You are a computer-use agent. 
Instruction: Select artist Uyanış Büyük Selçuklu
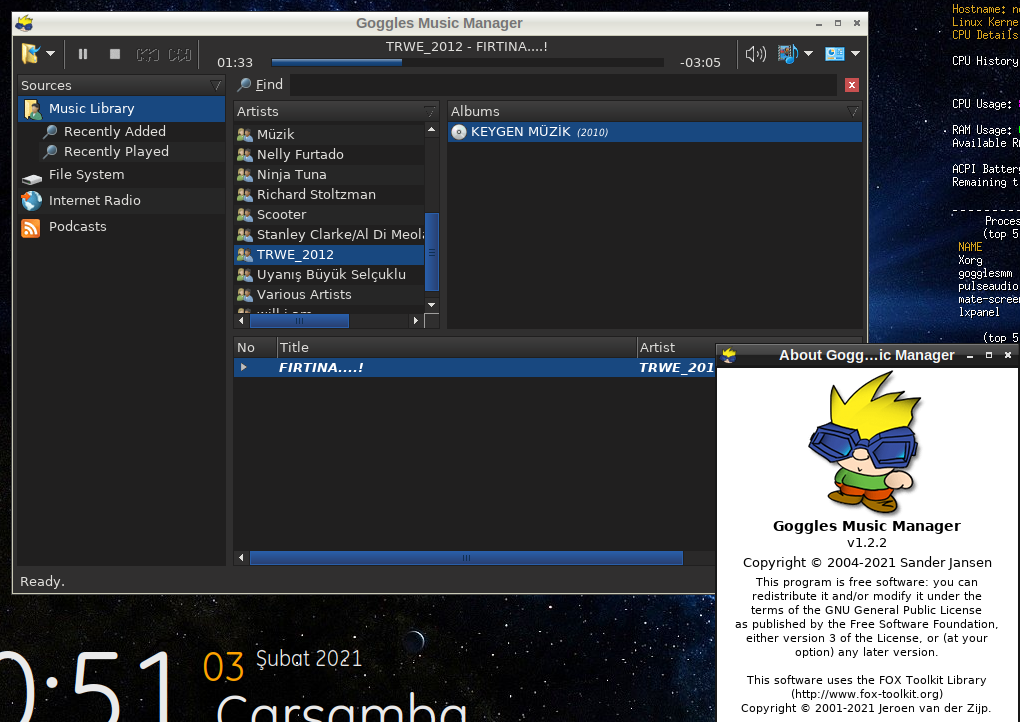pos(329,274)
